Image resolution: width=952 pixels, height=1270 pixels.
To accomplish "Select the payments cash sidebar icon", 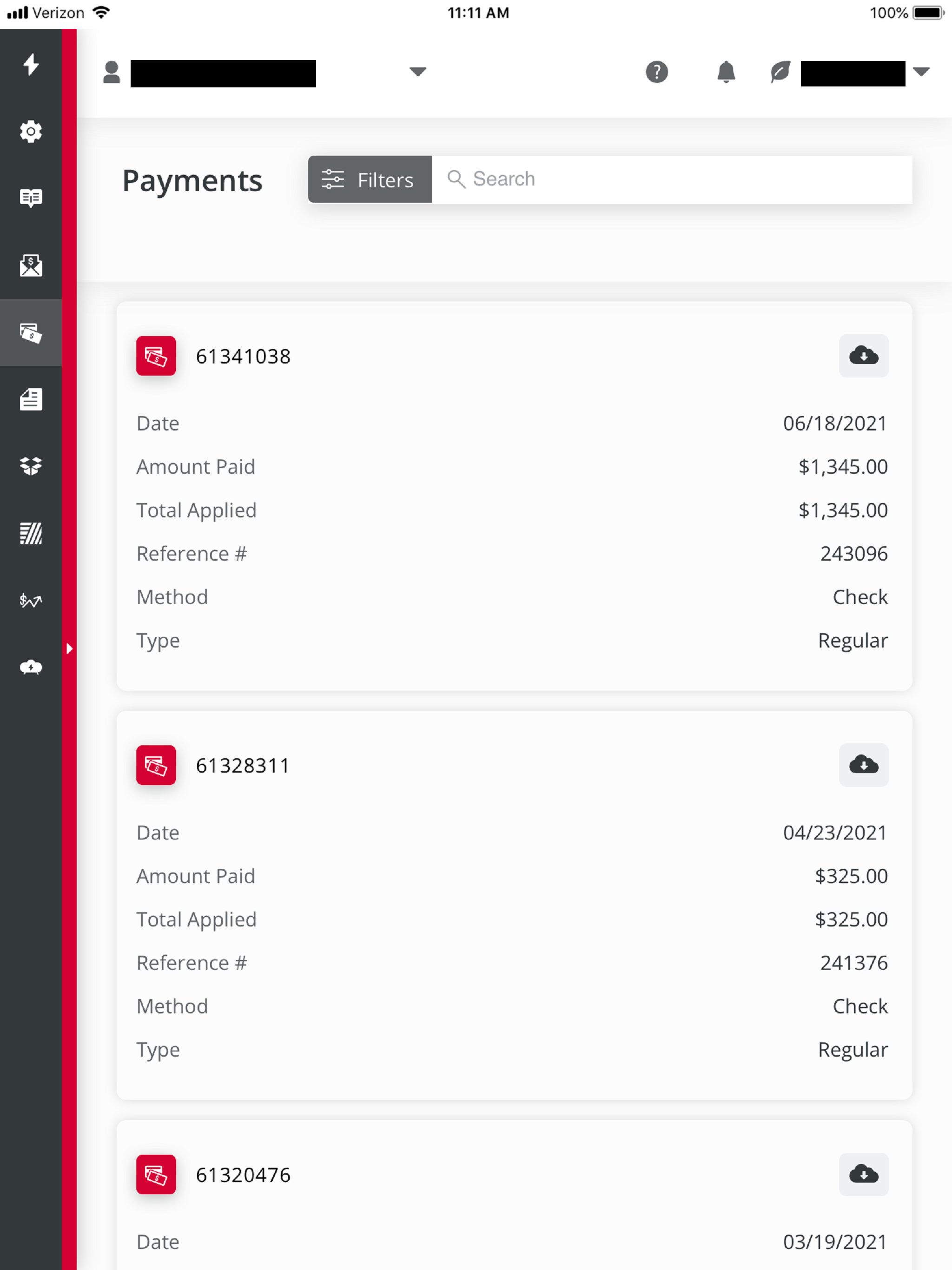I will [31, 332].
